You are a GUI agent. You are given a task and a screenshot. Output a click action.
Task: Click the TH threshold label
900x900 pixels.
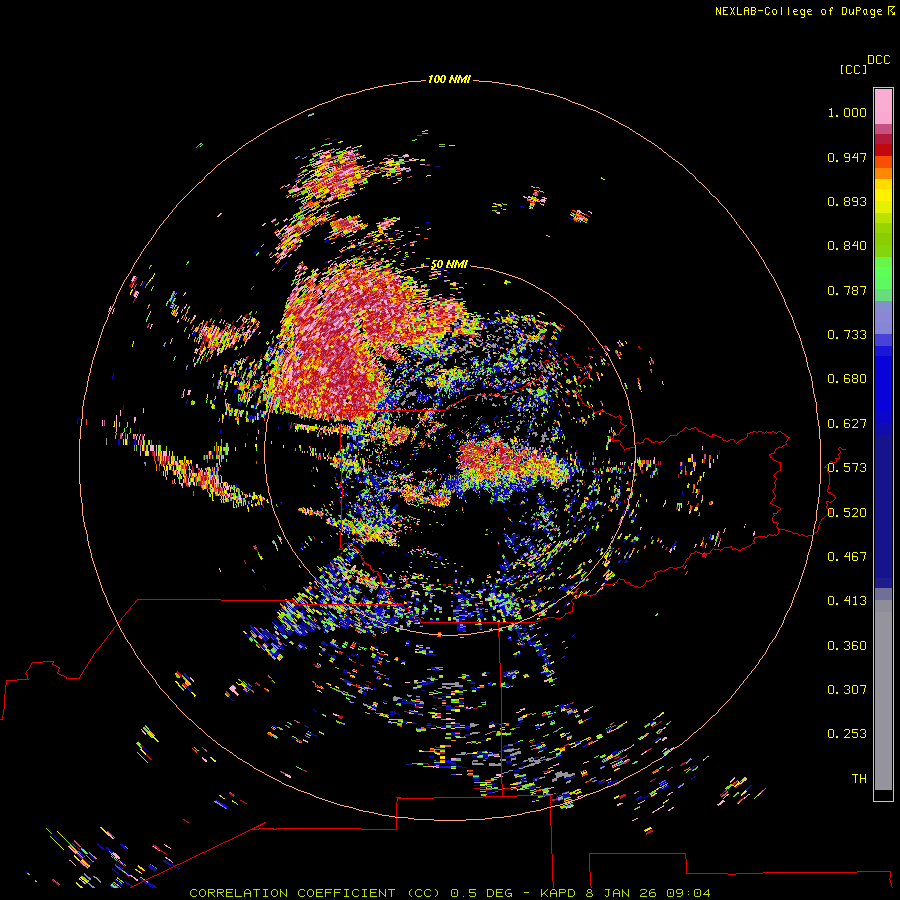point(859,779)
